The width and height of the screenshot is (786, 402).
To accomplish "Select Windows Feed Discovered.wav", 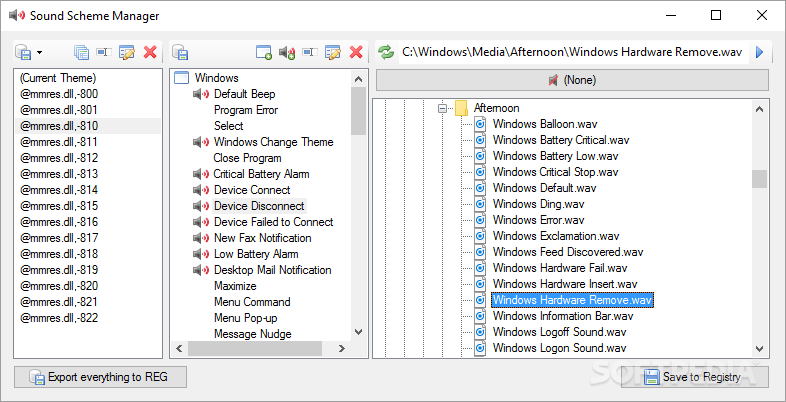I will [568, 252].
